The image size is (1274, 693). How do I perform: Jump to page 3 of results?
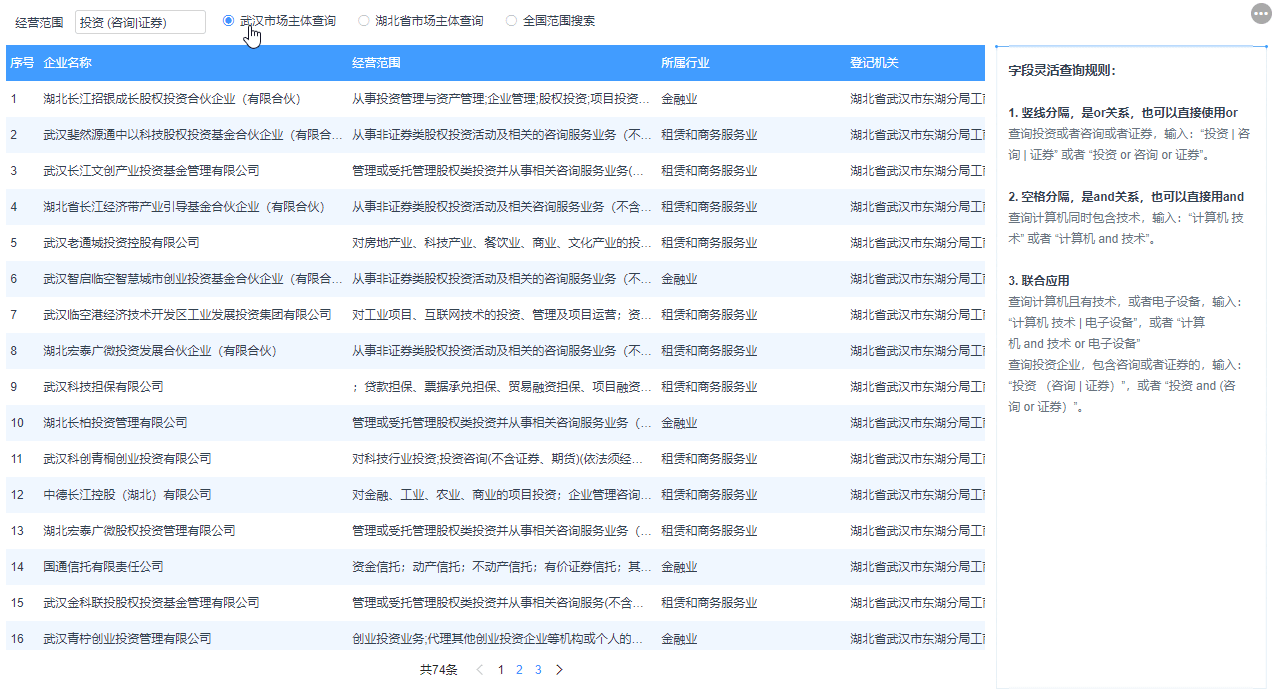coord(538,670)
